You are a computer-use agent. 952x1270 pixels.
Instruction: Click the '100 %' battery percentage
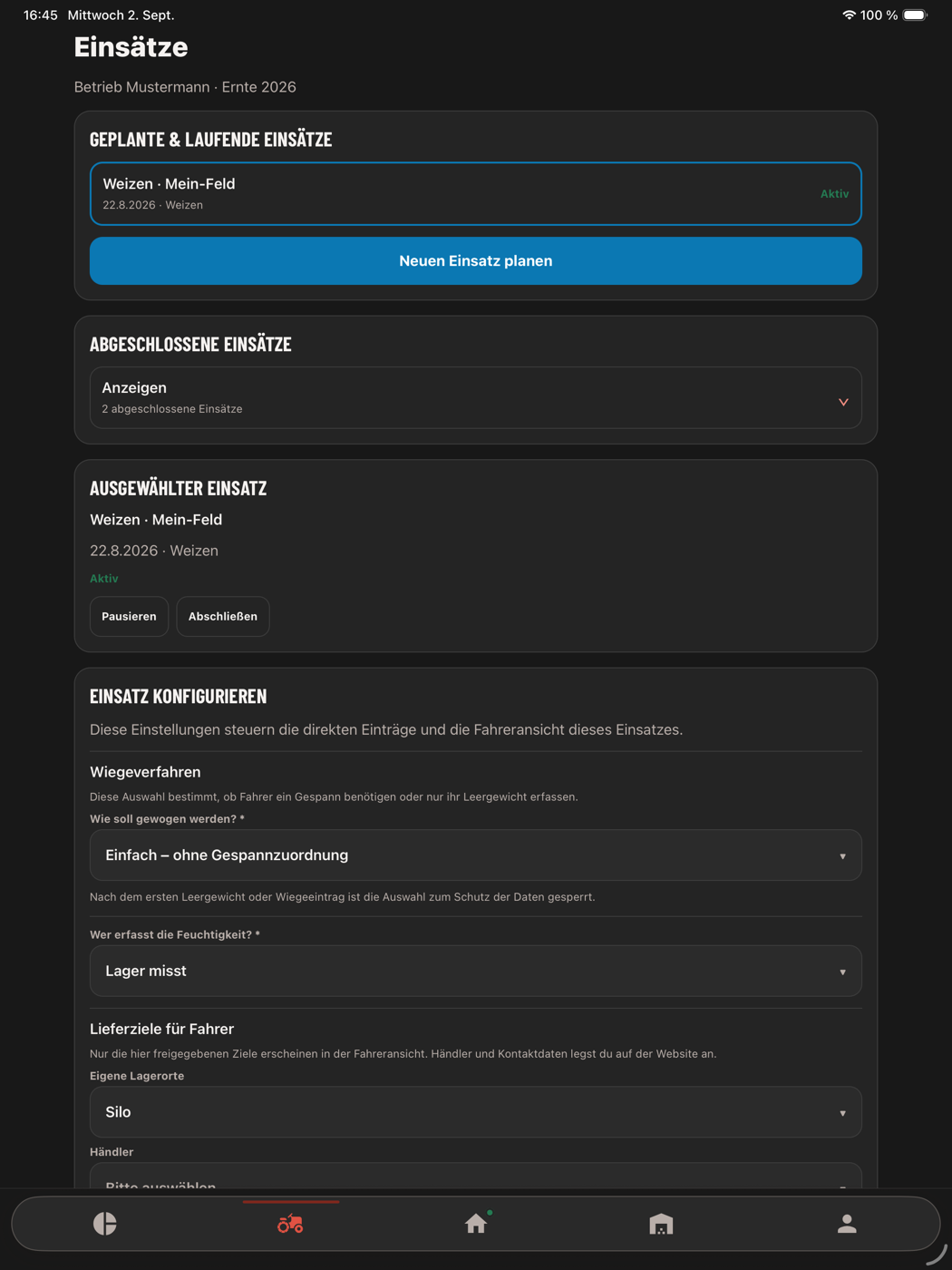coord(879,15)
